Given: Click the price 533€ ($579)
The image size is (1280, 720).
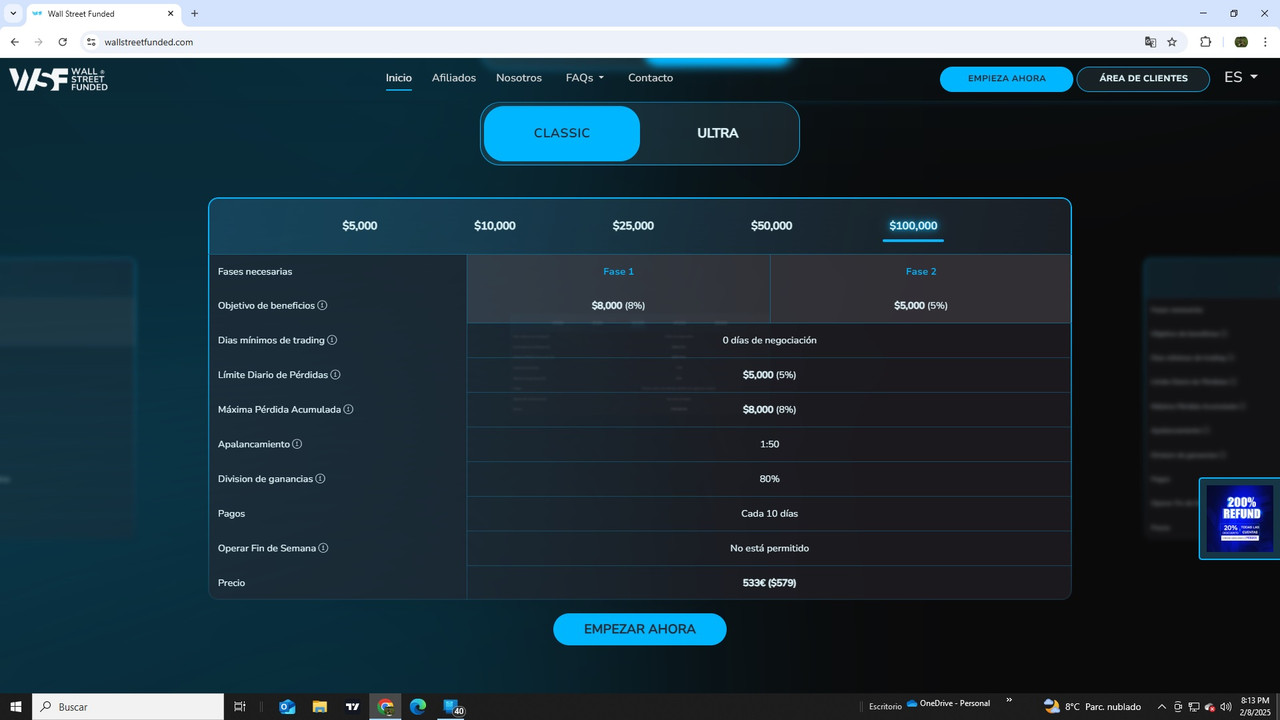Looking at the screenshot, I should pos(769,583).
